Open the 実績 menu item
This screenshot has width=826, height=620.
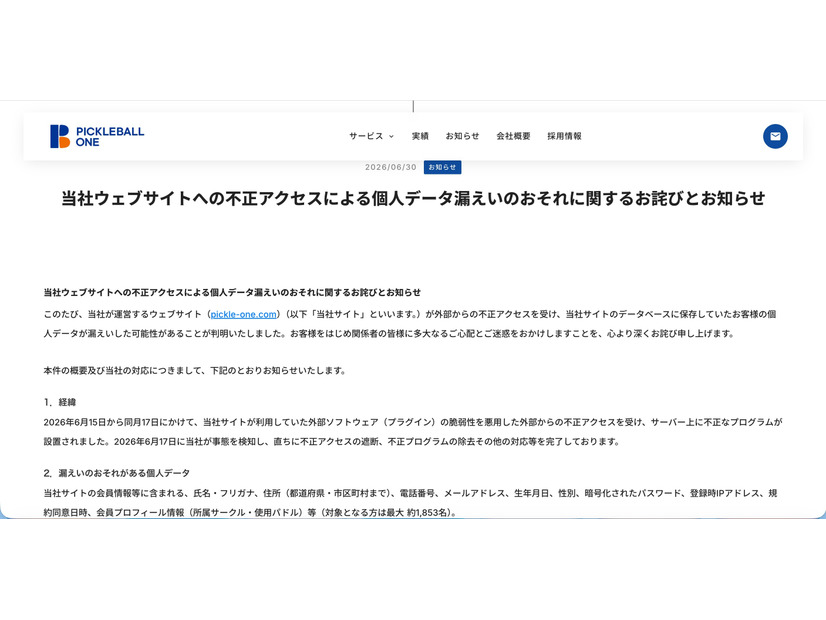coord(420,136)
